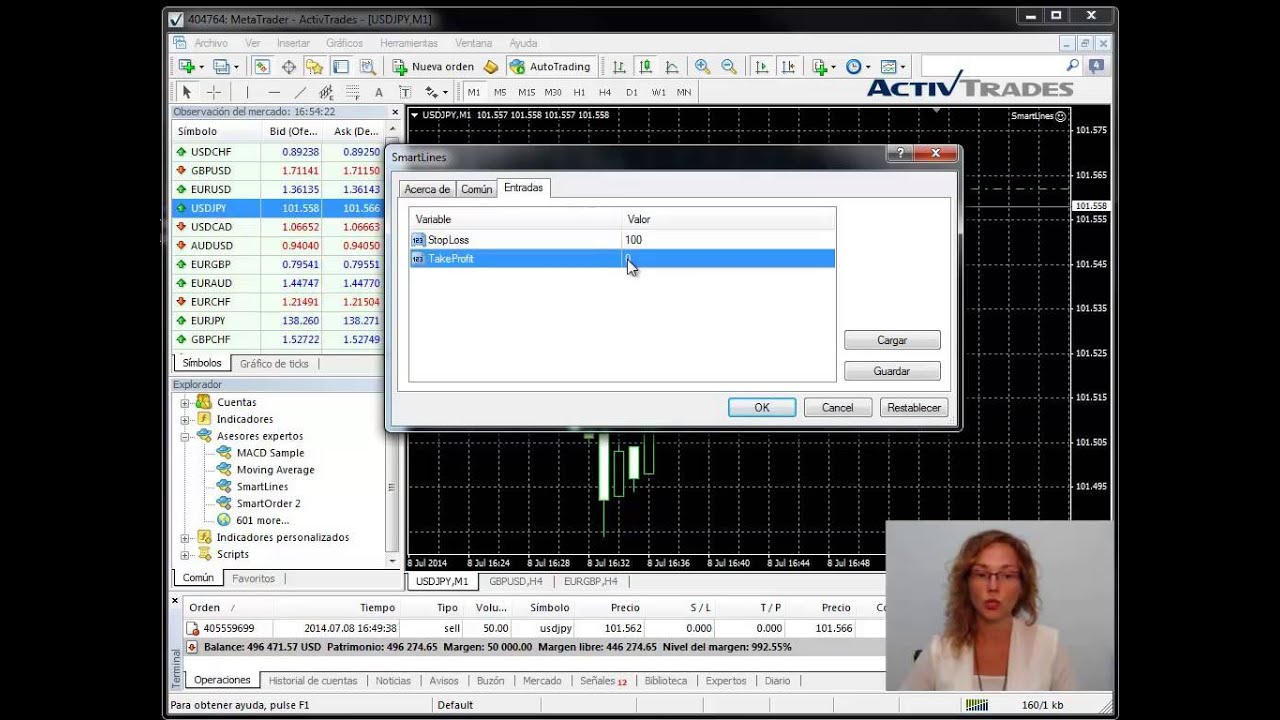
Task: Switch chart to H1 timeframe
Action: coord(579,92)
